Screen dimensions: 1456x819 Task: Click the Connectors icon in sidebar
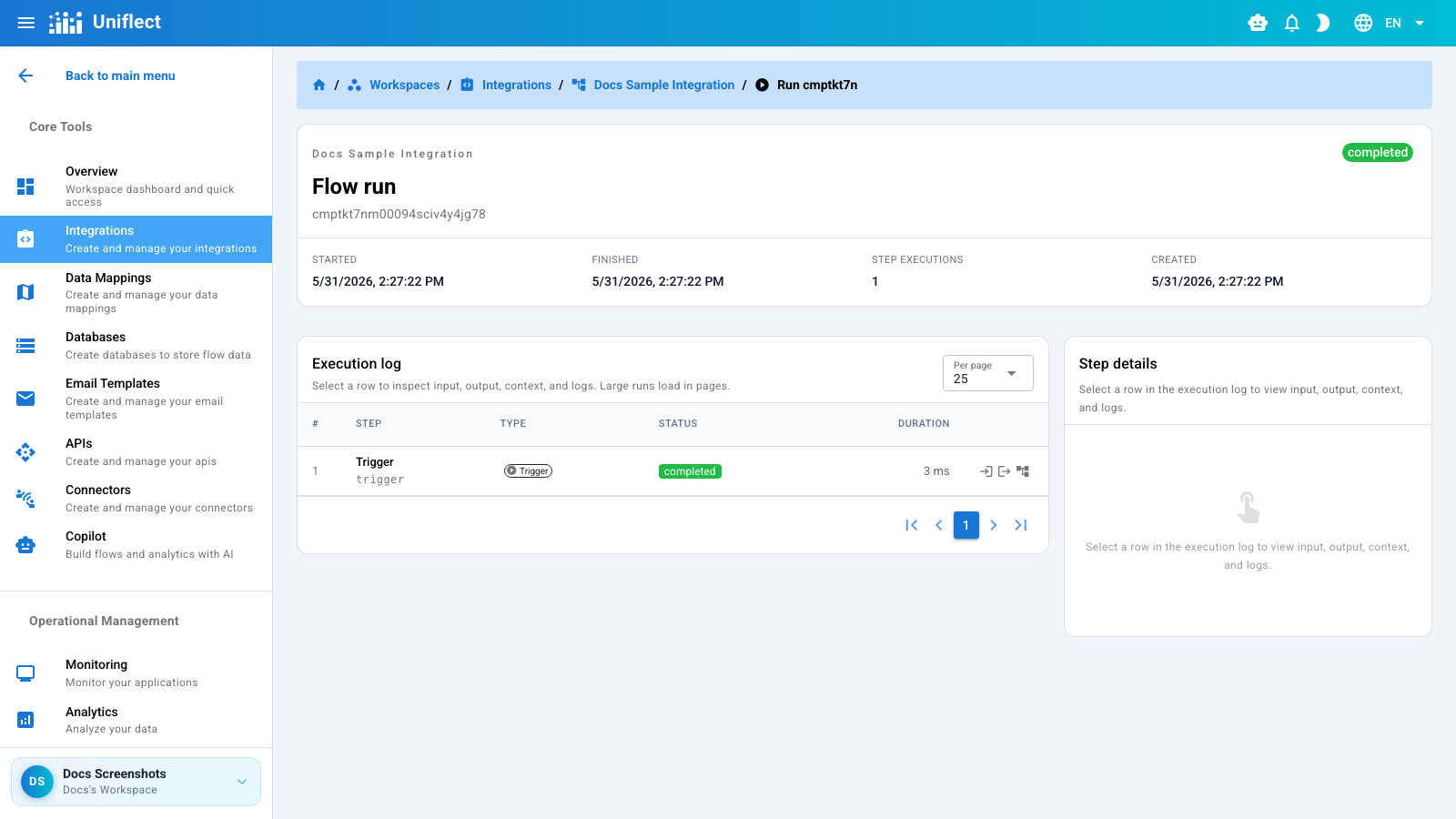coord(25,499)
